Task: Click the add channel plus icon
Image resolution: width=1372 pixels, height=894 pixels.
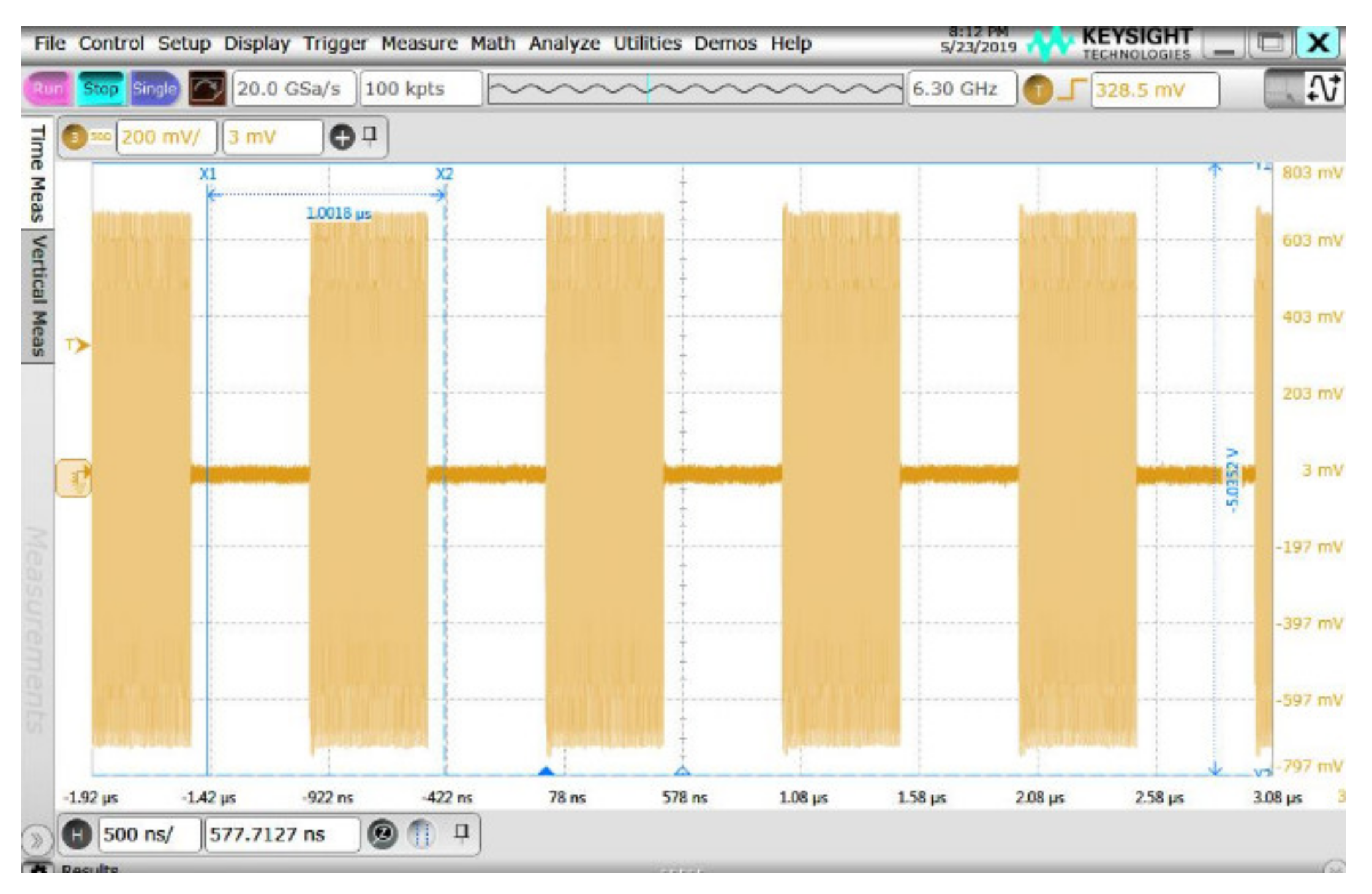Action: tap(342, 137)
